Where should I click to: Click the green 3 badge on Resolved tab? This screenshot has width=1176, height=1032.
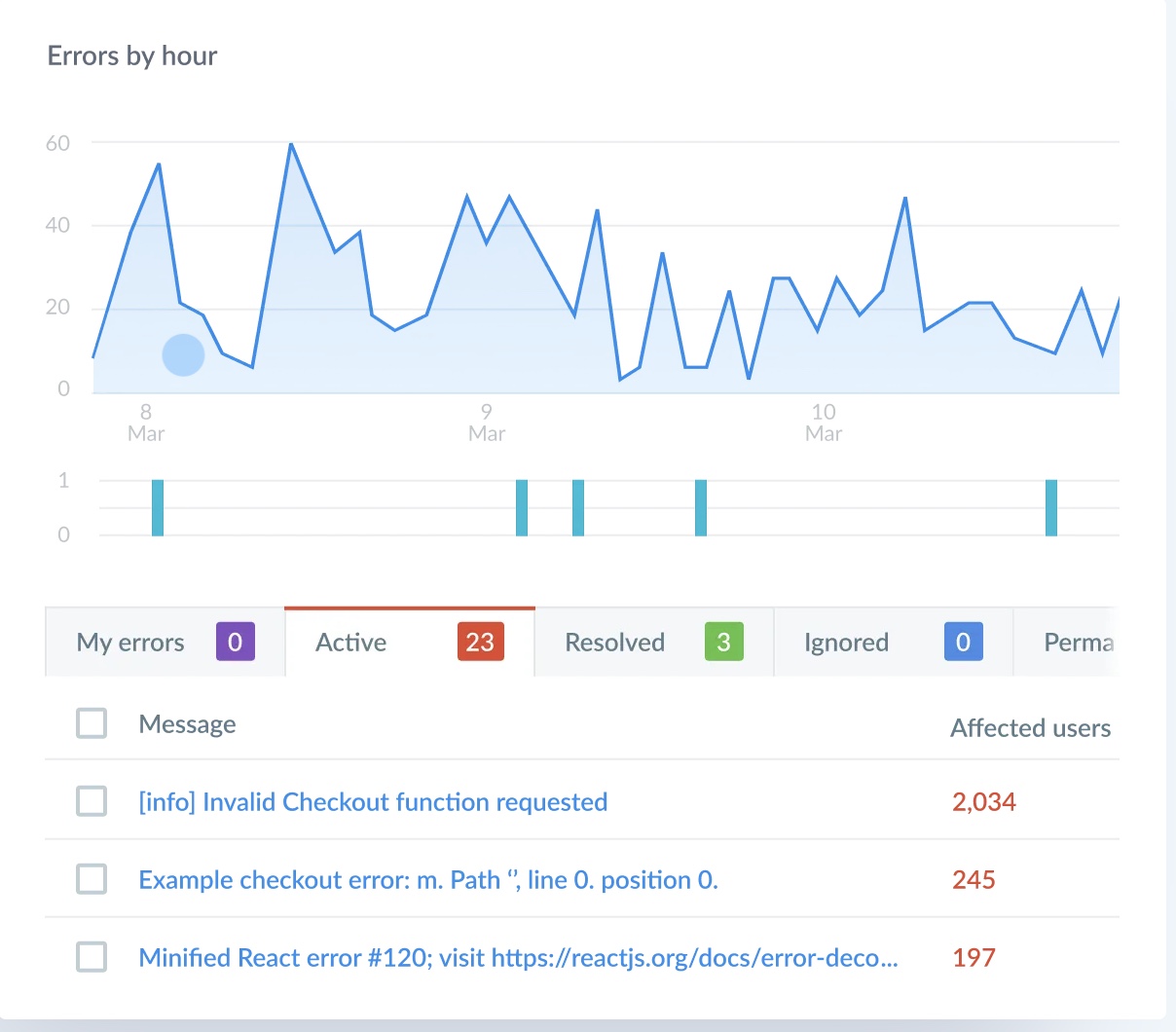coord(721,642)
